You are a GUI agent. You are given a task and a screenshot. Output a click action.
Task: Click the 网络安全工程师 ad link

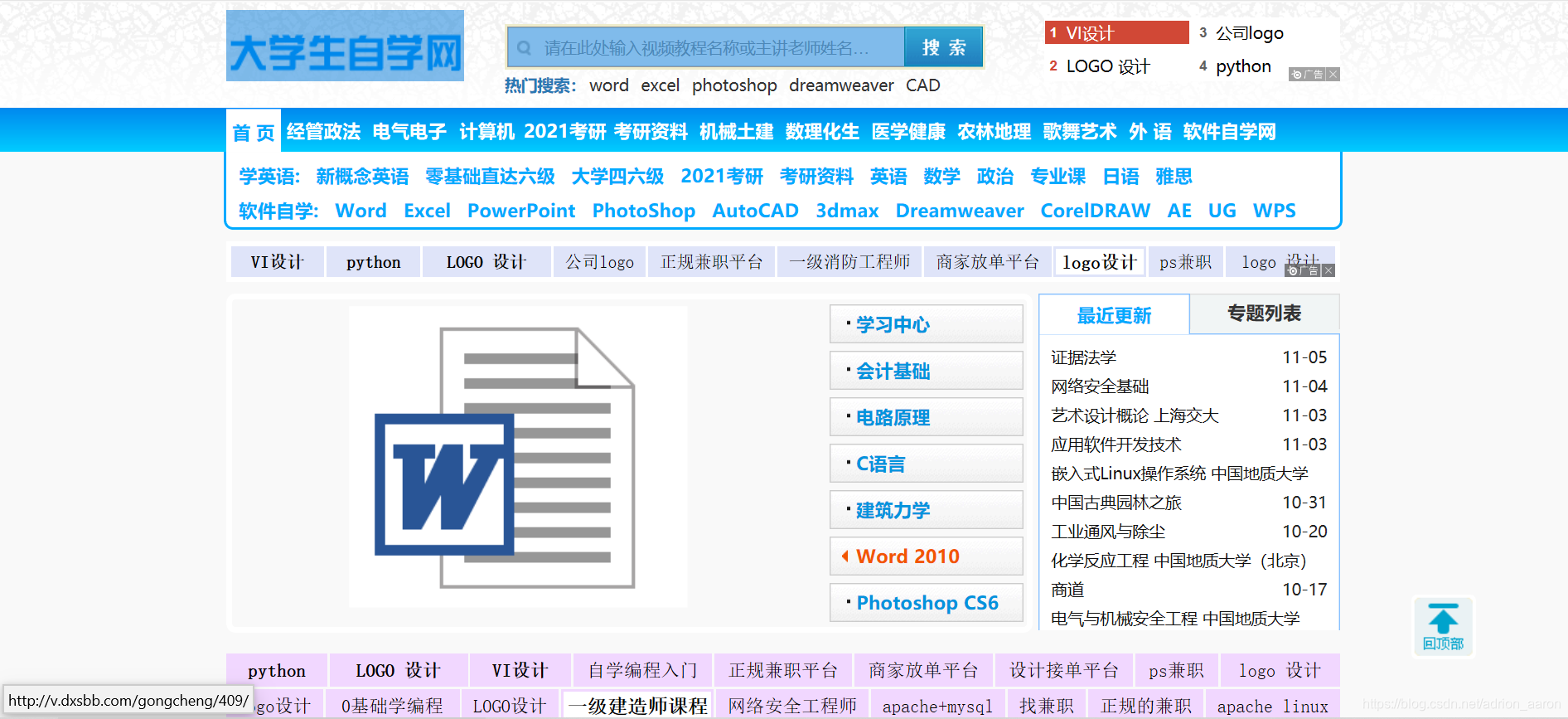click(x=792, y=706)
